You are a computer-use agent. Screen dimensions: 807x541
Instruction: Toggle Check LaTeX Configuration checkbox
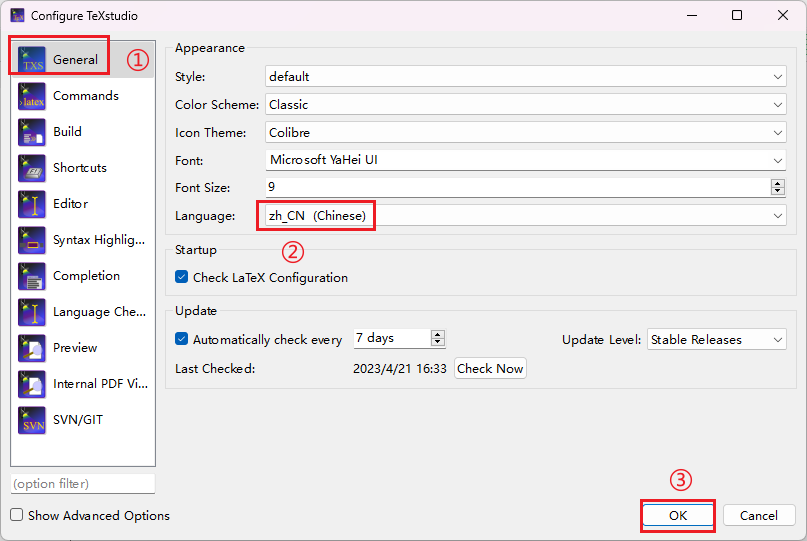point(181,277)
